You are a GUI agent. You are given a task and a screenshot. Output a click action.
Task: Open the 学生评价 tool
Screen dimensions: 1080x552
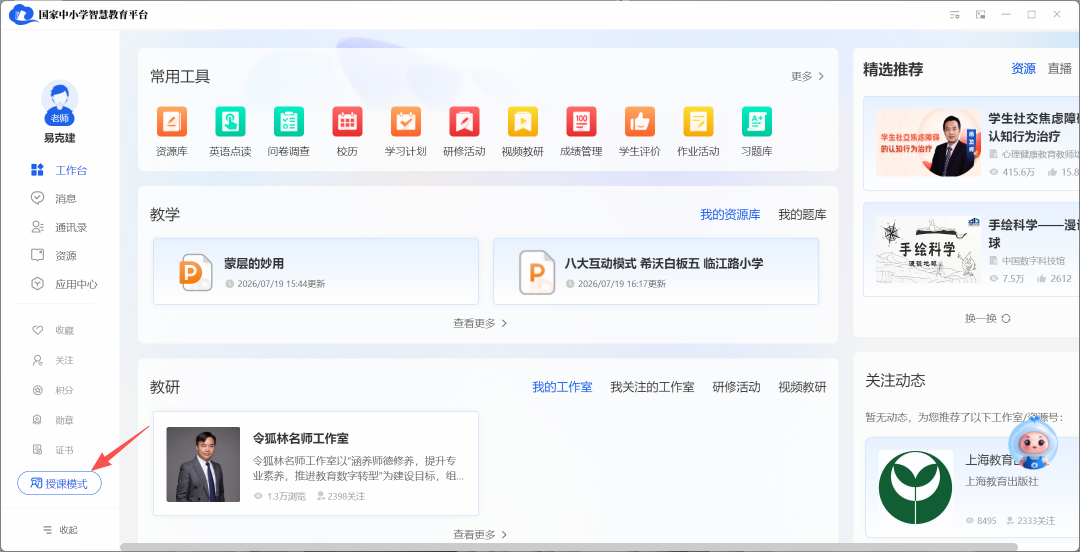[x=640, y=121]
